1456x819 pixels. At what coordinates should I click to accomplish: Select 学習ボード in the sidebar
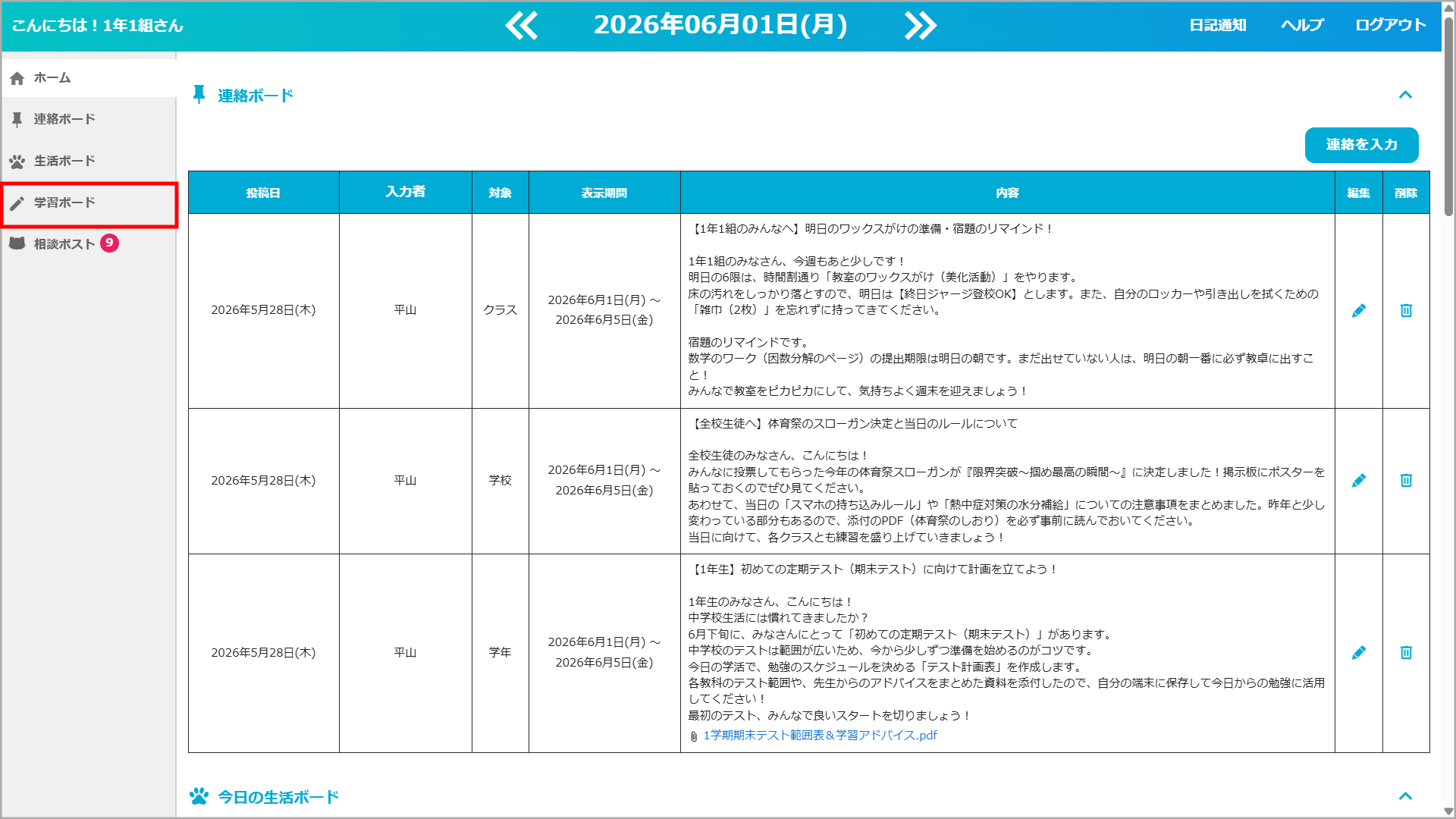click(x=89, y=203)
